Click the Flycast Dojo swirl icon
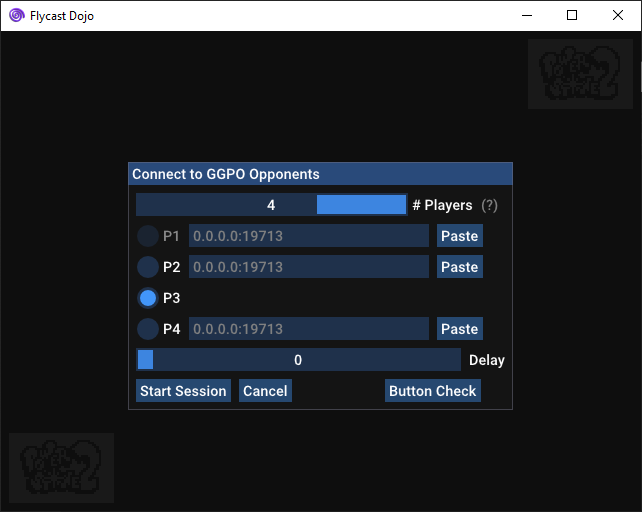Screen dimensions: 642x512 click(x=17, y=16)
